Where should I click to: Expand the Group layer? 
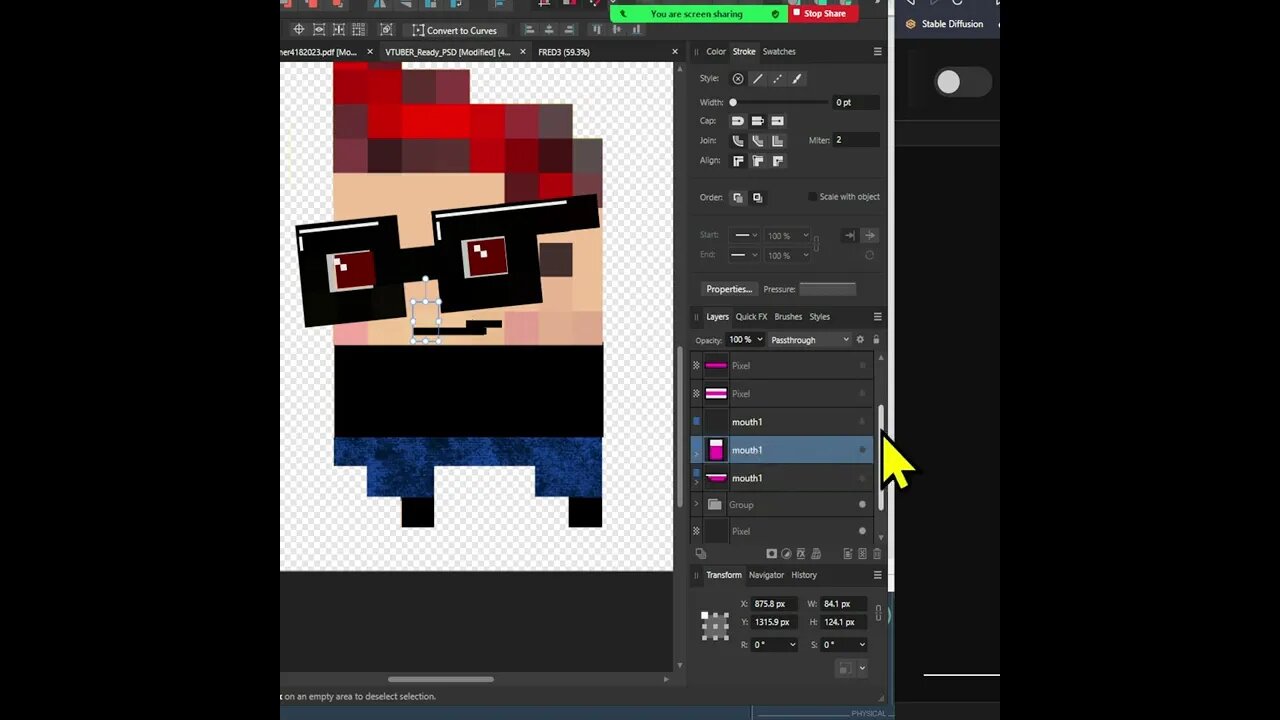coord(697,504)
